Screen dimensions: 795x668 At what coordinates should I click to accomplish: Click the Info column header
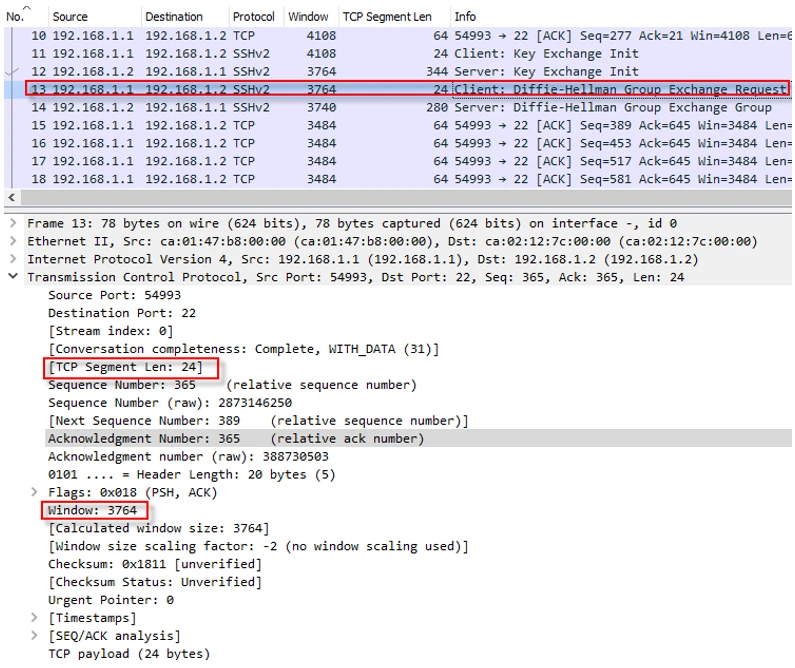pos(465,16)
